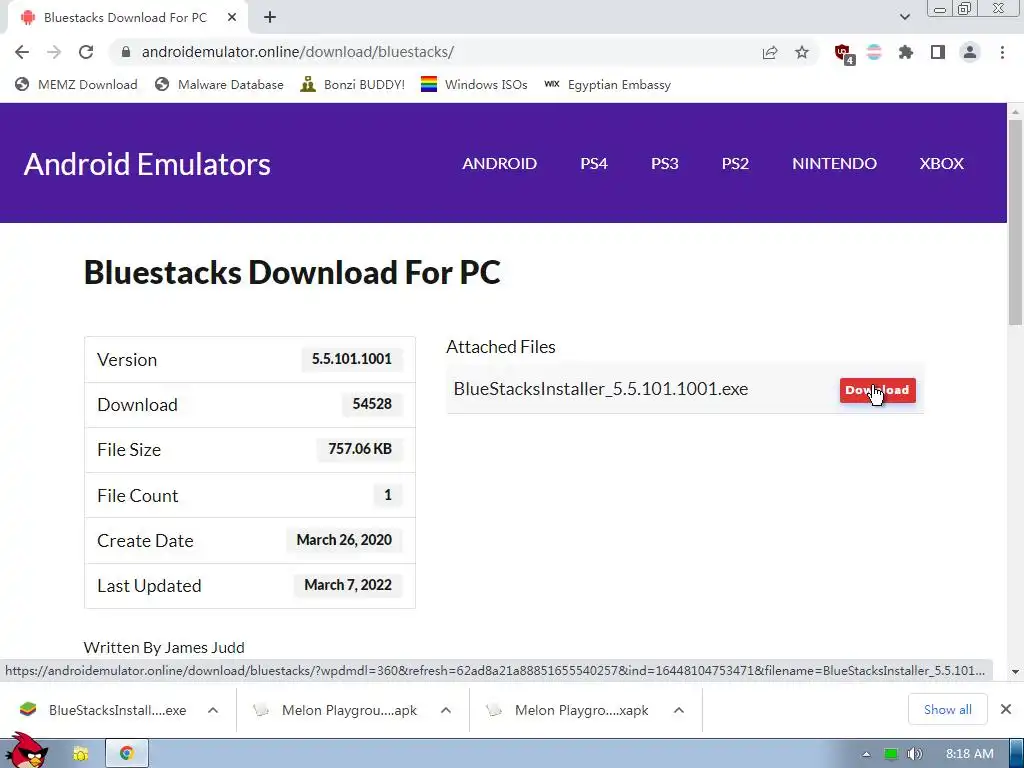Click the forward navigation arrow
Viewport: 1024px width, 768px height.
point(54,52)
